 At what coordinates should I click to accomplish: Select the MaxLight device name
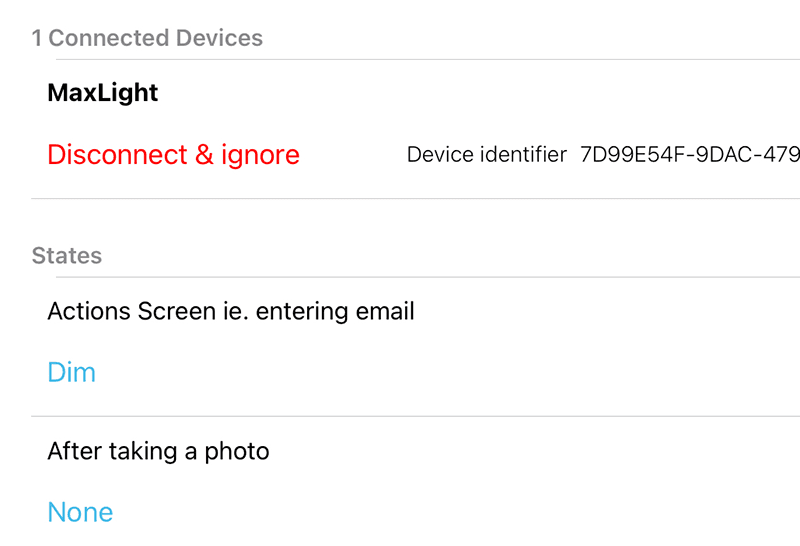tap(102, 93)
